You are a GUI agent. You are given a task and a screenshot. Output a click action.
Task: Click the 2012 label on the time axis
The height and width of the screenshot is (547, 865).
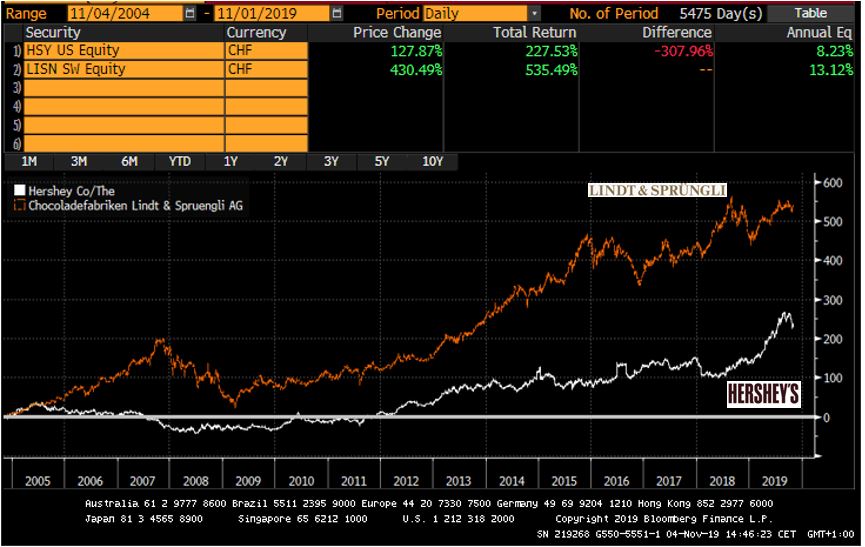click(406, 481)
